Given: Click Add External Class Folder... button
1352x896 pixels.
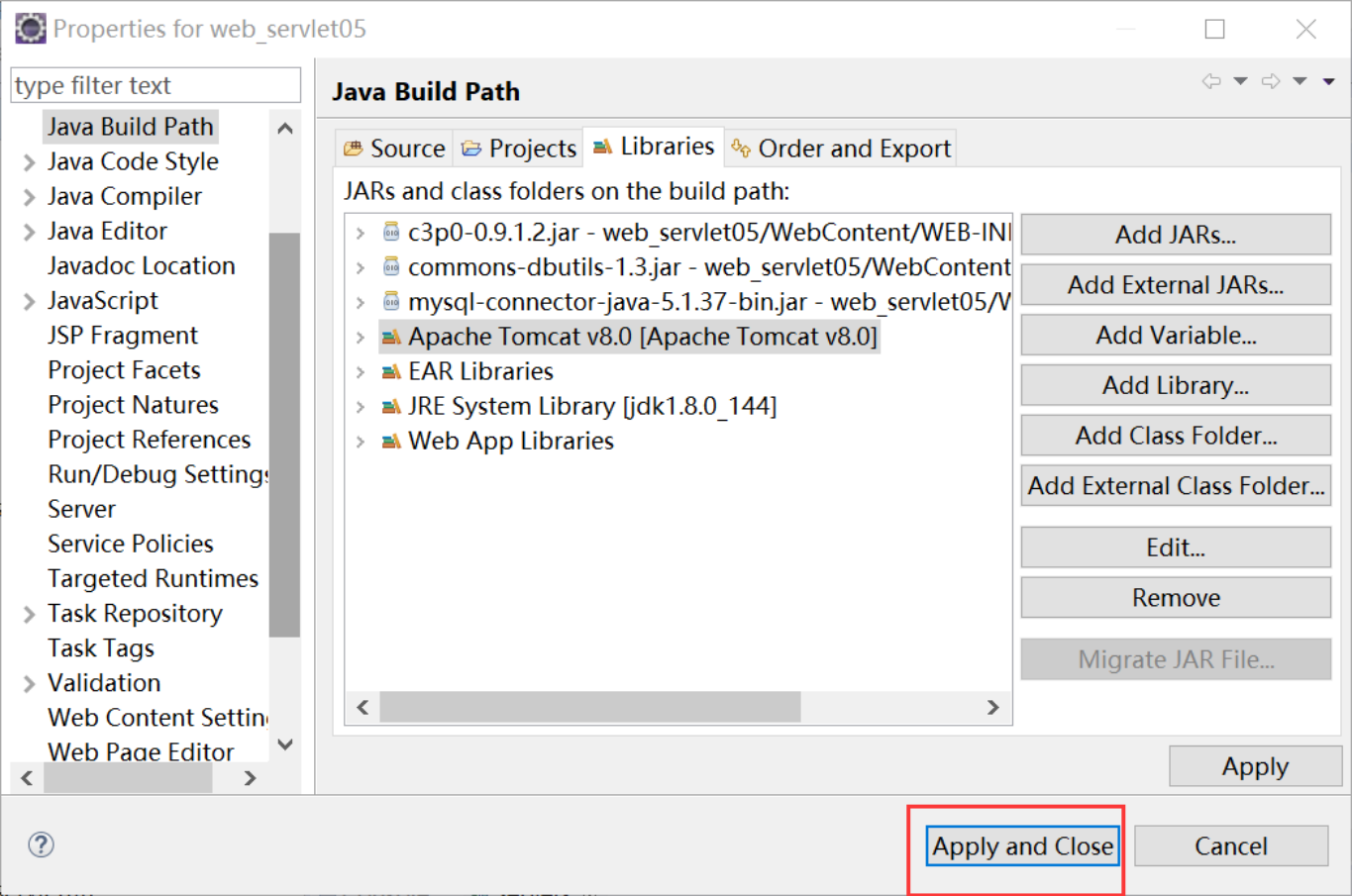Looking at the screenshot, I should click(1176, 486).
